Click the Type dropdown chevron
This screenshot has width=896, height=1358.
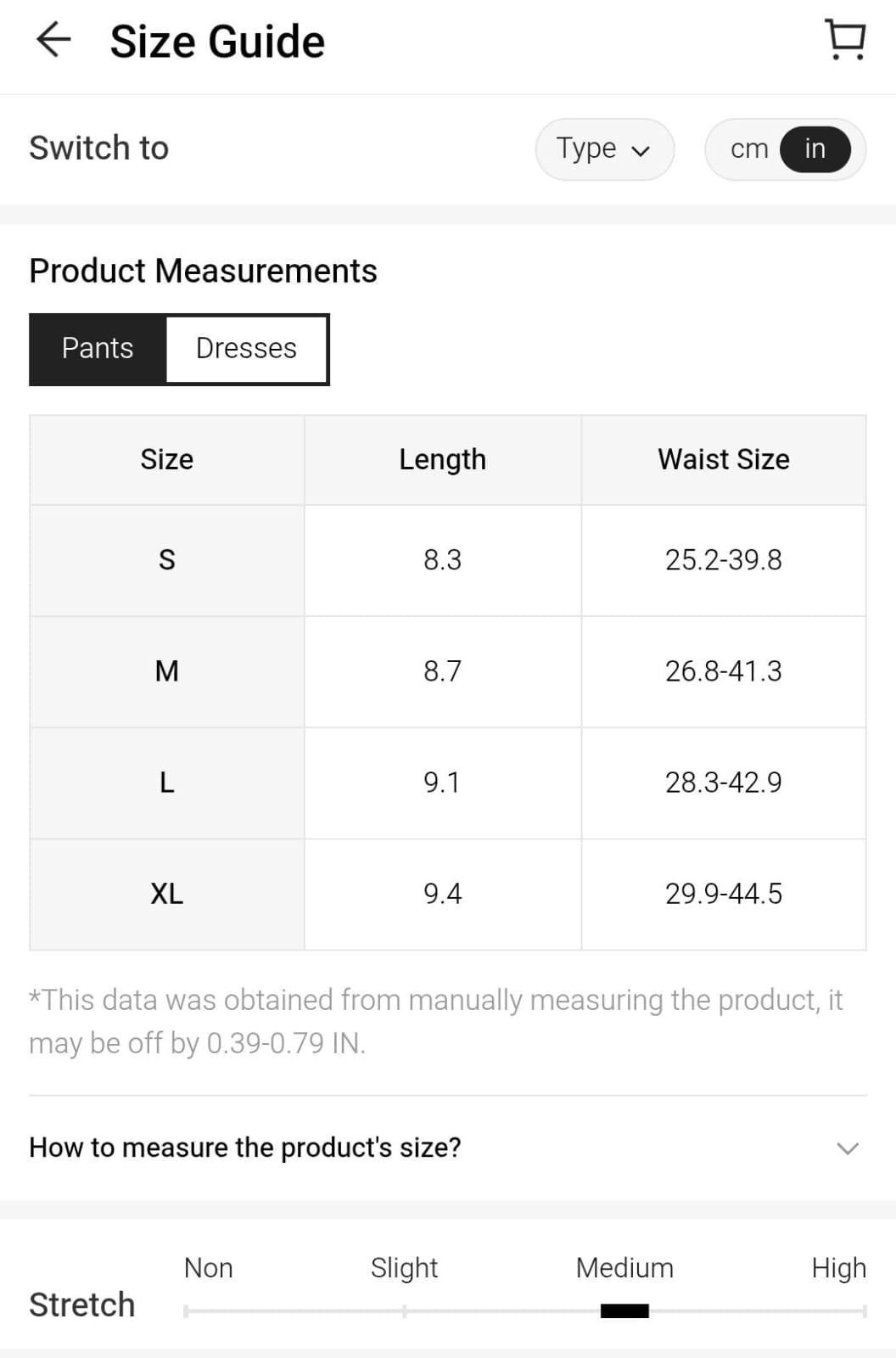click(641, 151)
